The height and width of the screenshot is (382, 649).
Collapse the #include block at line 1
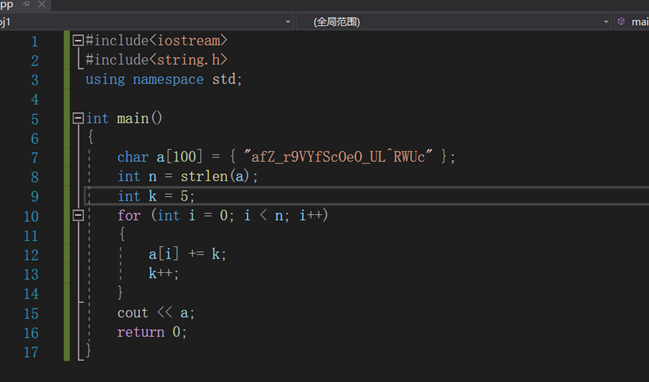[78, 41]
